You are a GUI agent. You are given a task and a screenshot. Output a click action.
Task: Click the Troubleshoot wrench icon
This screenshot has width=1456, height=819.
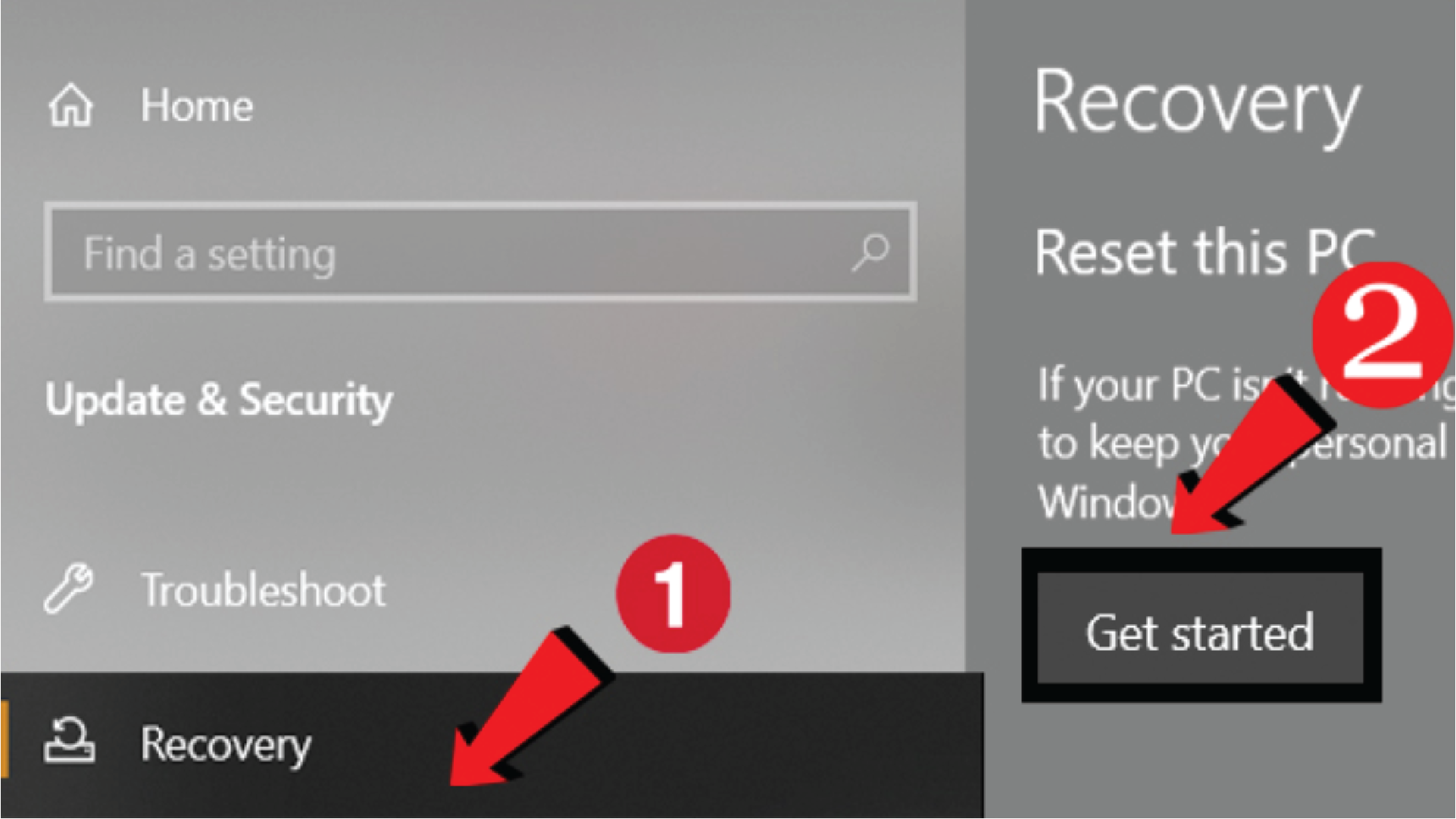(68, 588)
